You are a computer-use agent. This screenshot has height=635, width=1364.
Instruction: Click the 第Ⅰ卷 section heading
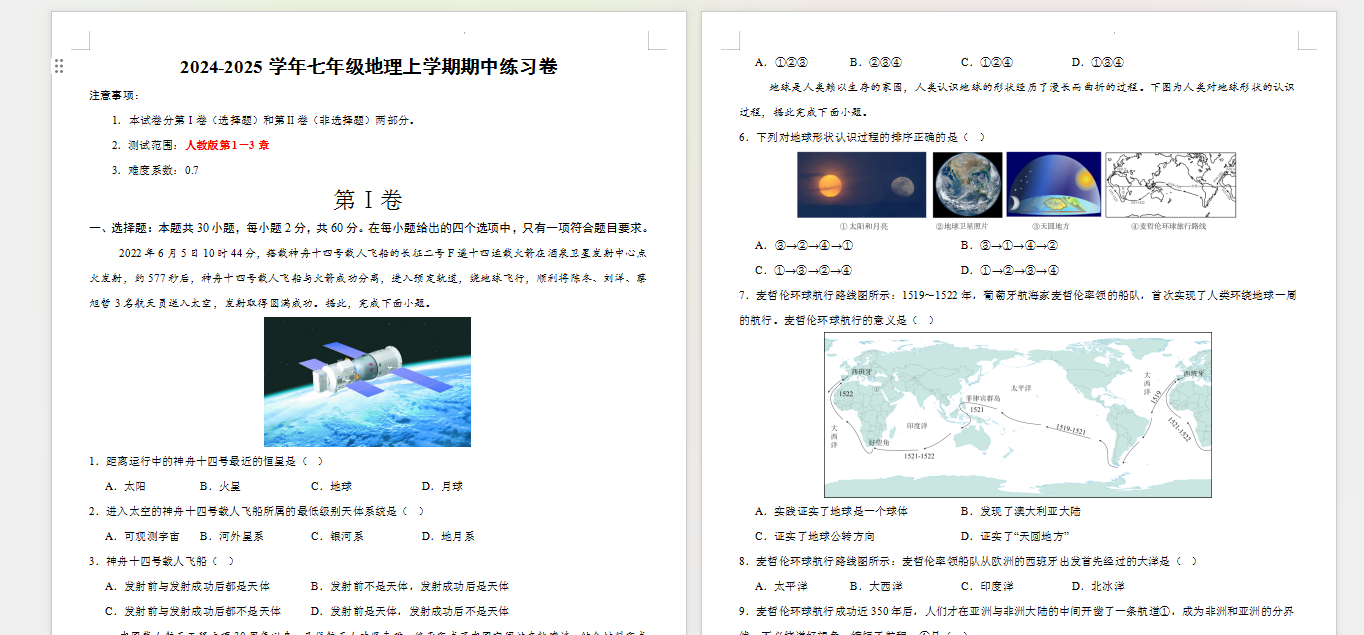[368, 199]
